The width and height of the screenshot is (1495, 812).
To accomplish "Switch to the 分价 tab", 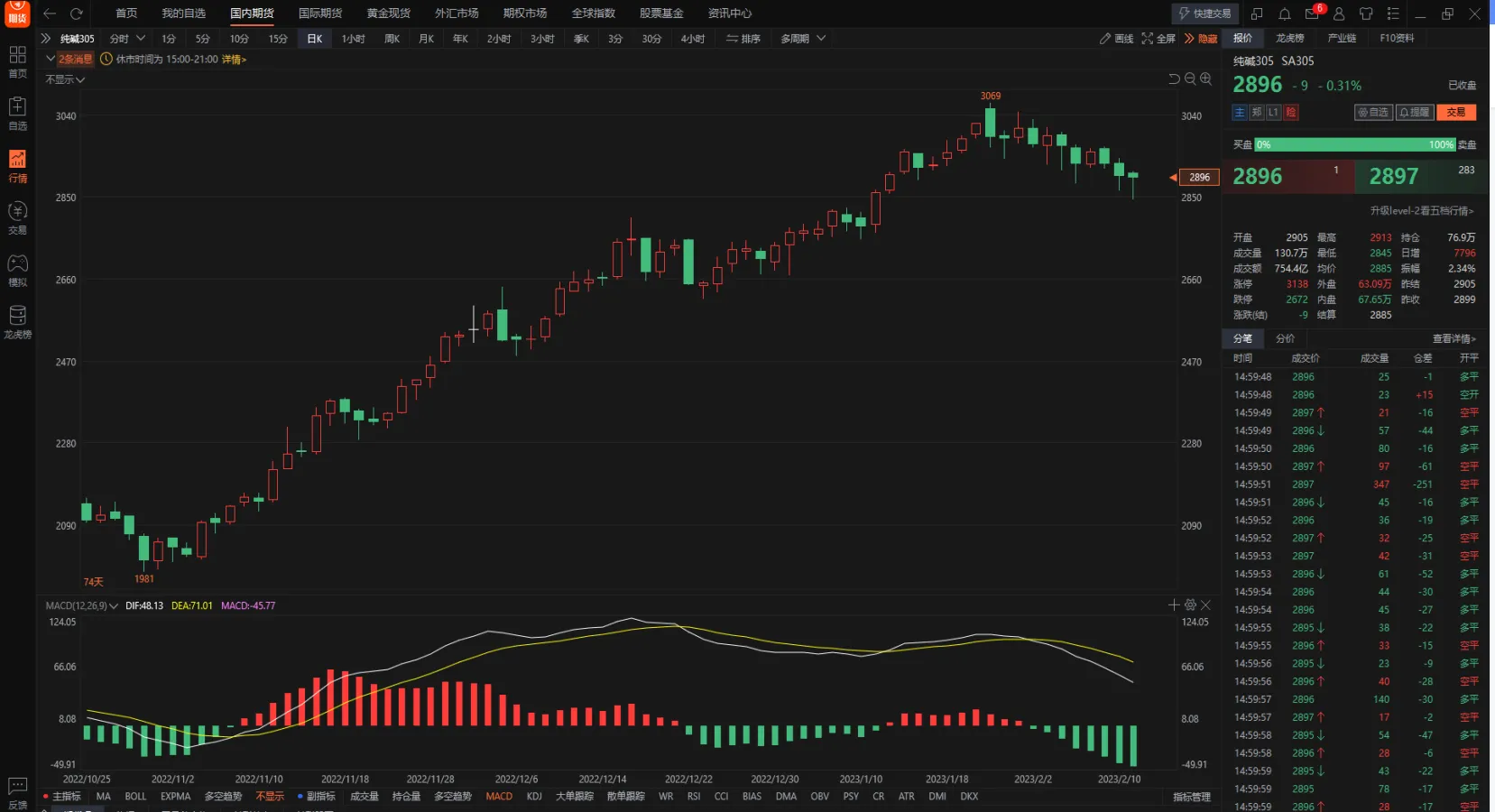I will pyautogui.click(x=1286, y=338).
